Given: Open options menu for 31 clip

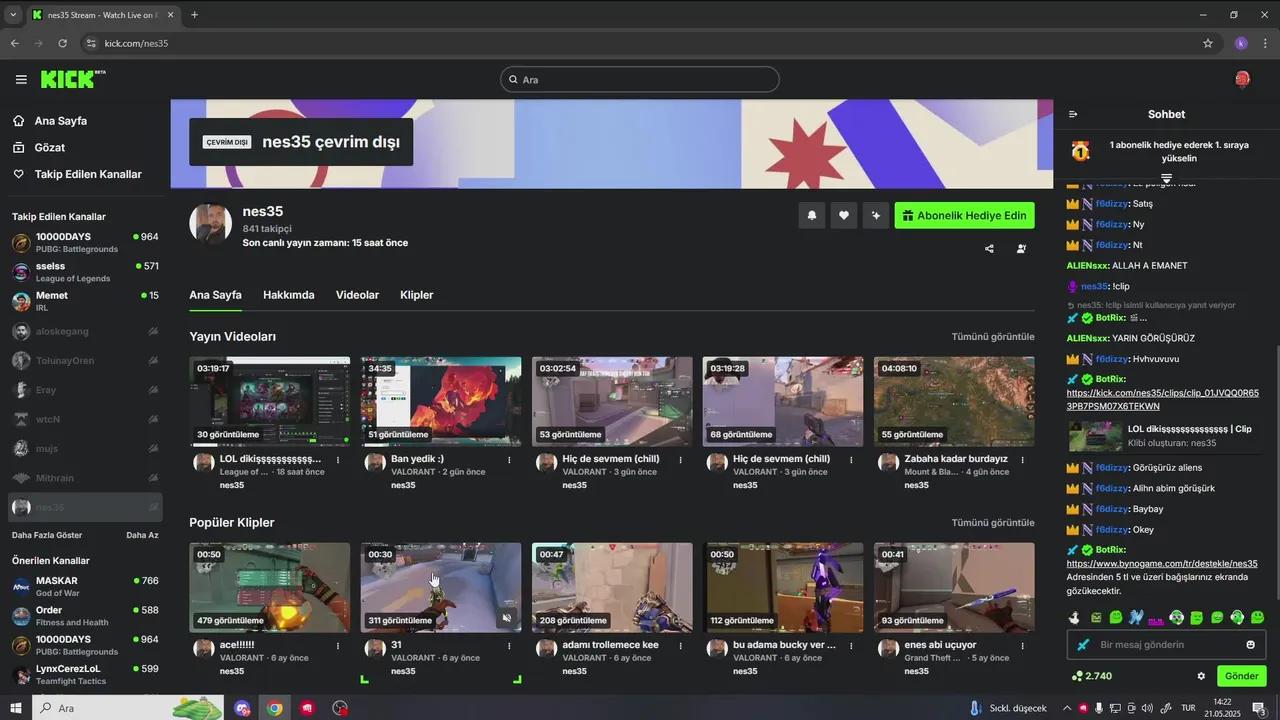Looking at the screenshot, I should pyautogui.click(x=509, y=646).
